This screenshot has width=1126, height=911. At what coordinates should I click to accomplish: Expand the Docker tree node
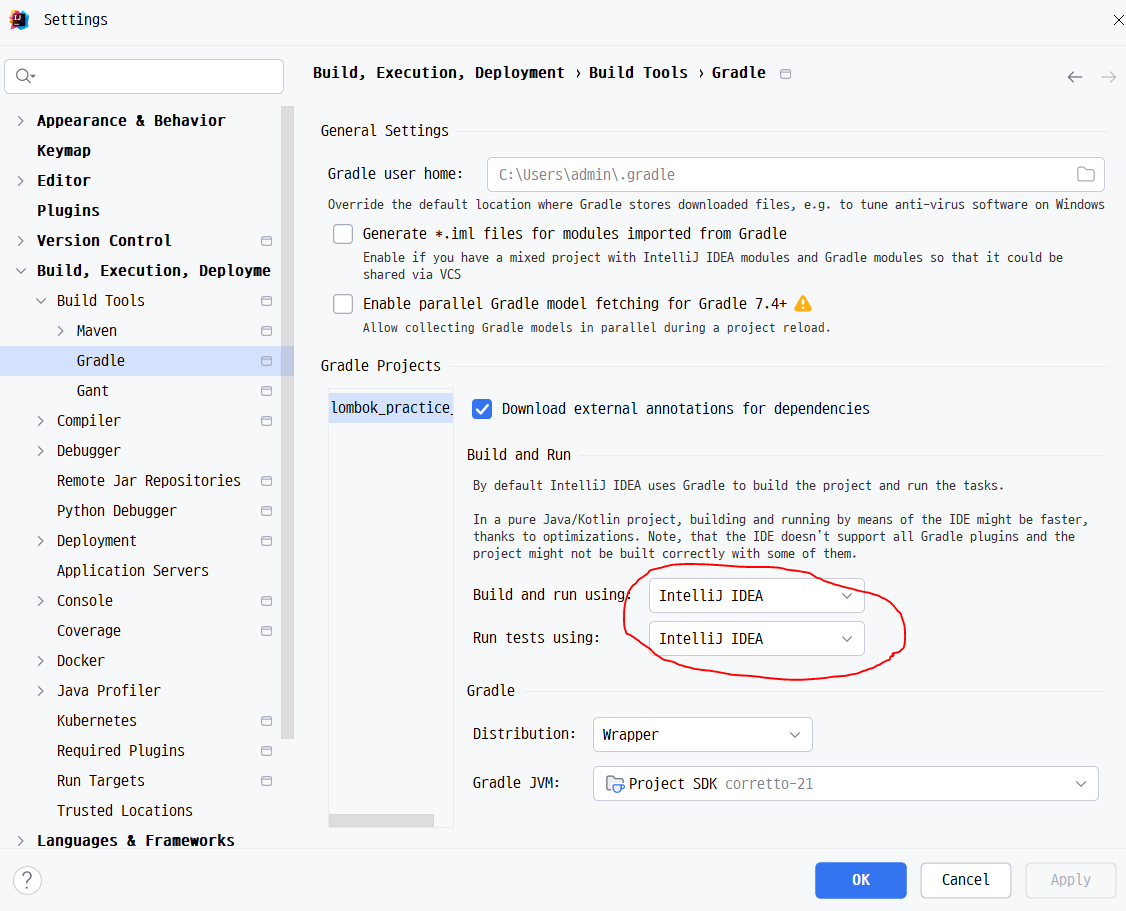[41, 661]
